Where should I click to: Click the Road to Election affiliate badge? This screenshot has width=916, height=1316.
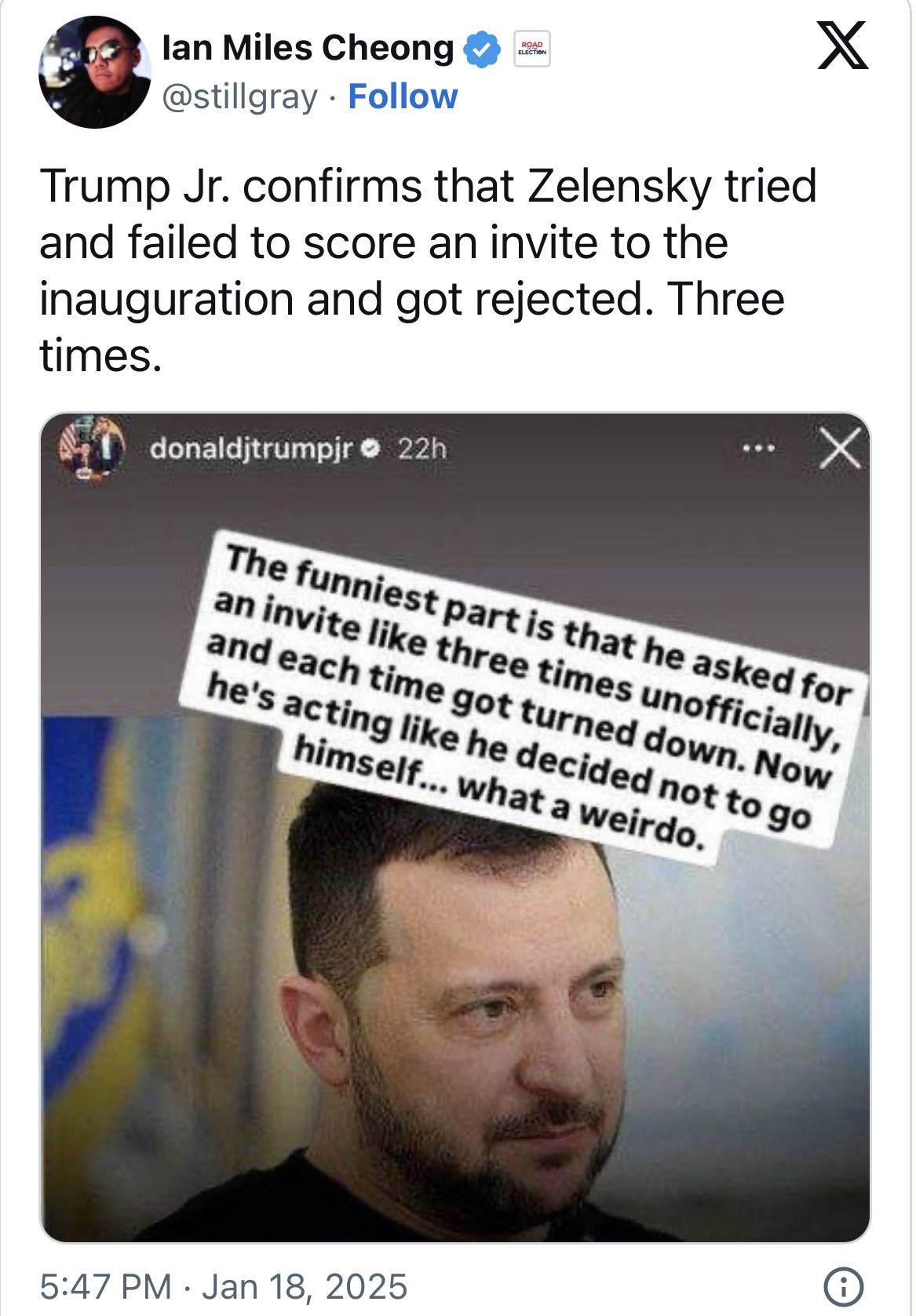tap(532, 49)
